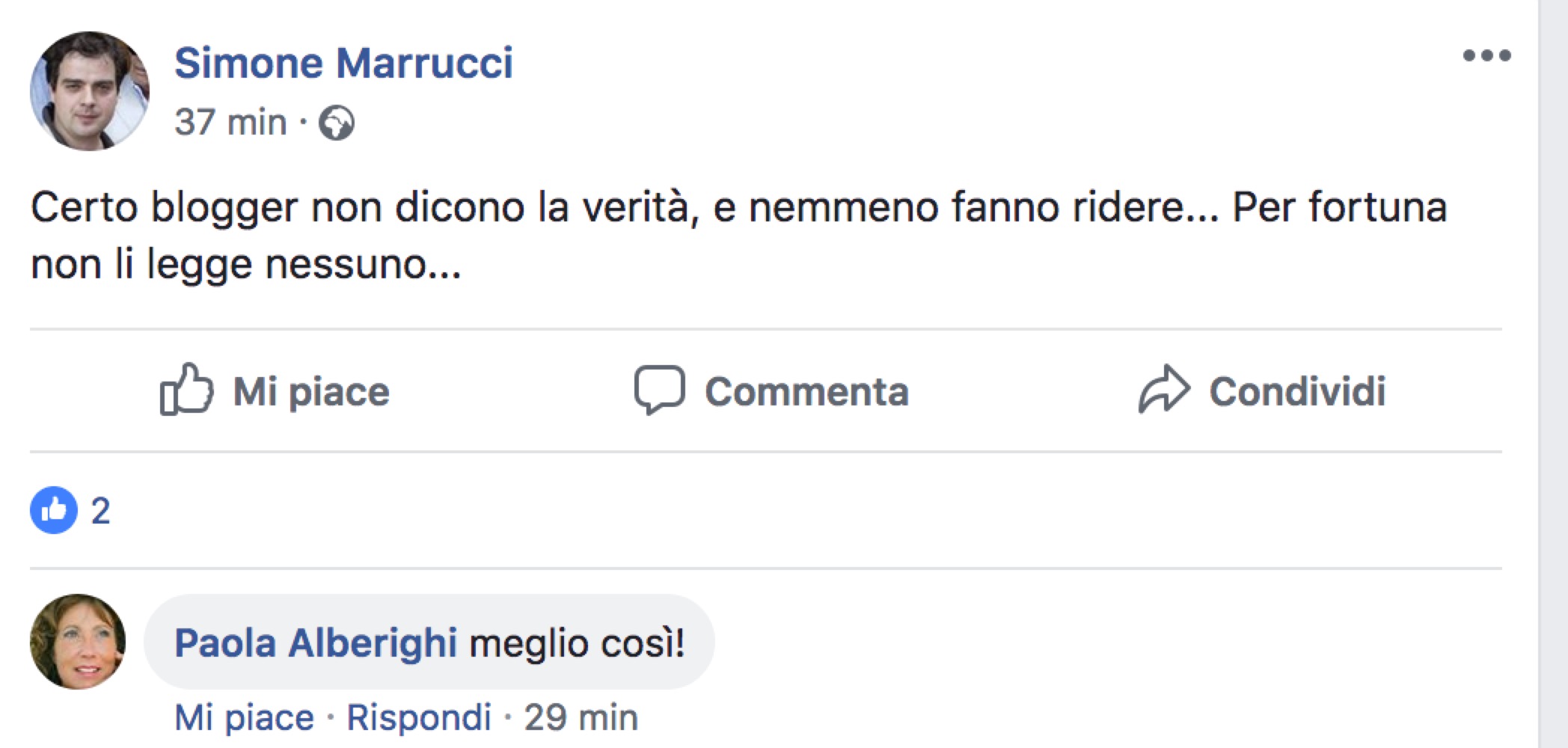Click the globe public-privacy icon

click(337, 123)
